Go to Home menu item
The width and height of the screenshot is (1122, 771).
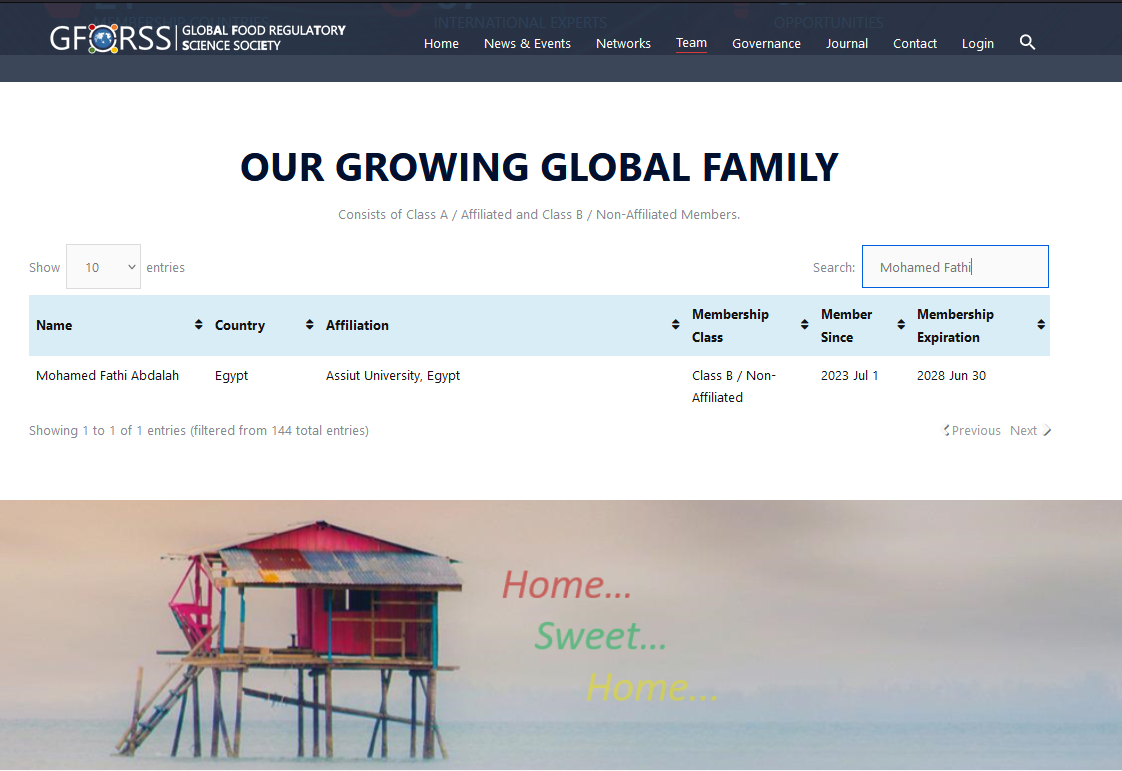[441, 44]
